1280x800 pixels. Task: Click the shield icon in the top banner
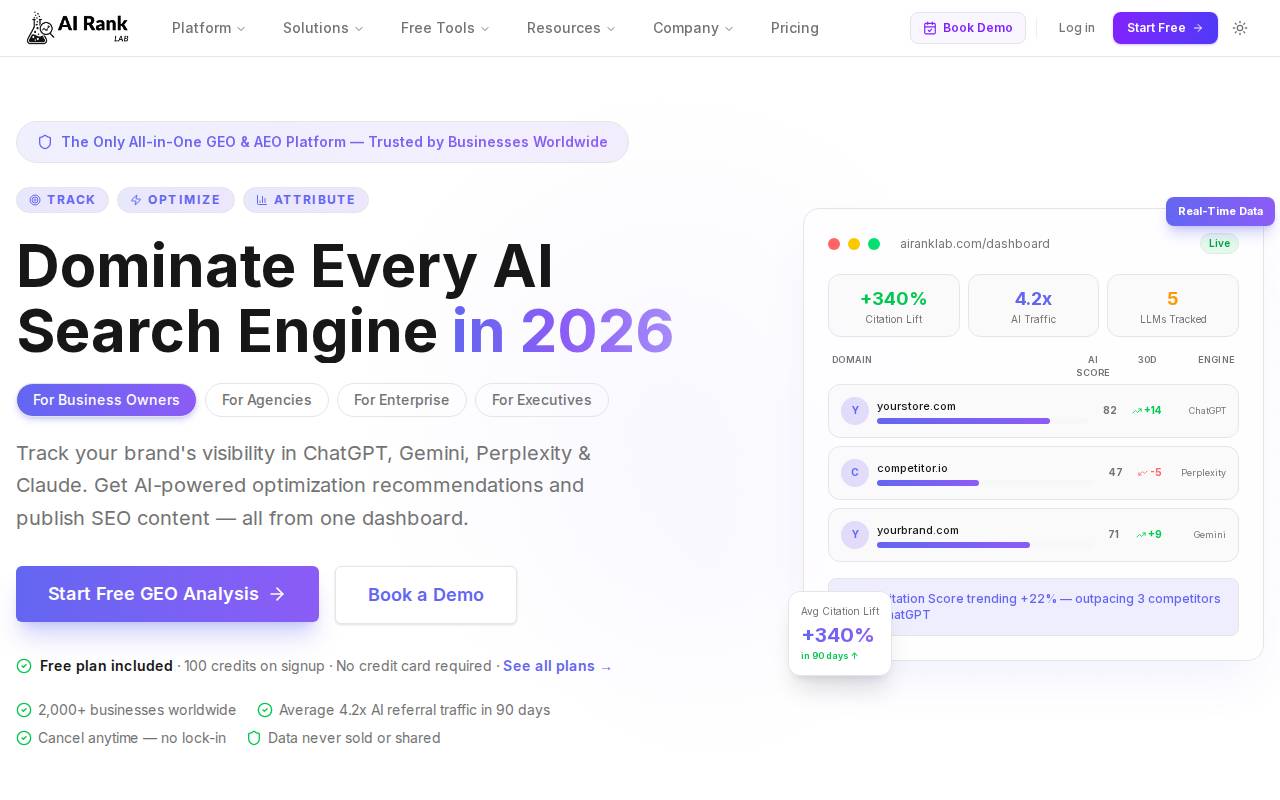click(45, 142)
